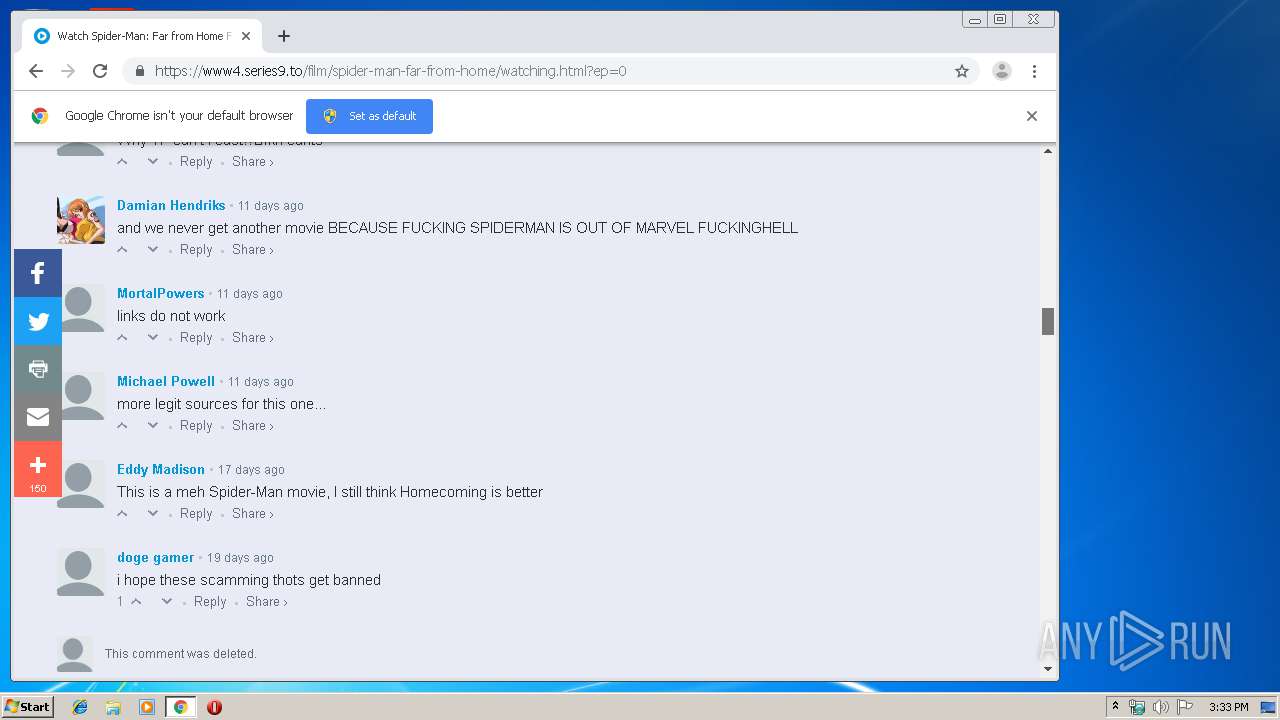Open the Windows Start menu
Screen dimensions: 1280x720
click(x=27, y=707)
